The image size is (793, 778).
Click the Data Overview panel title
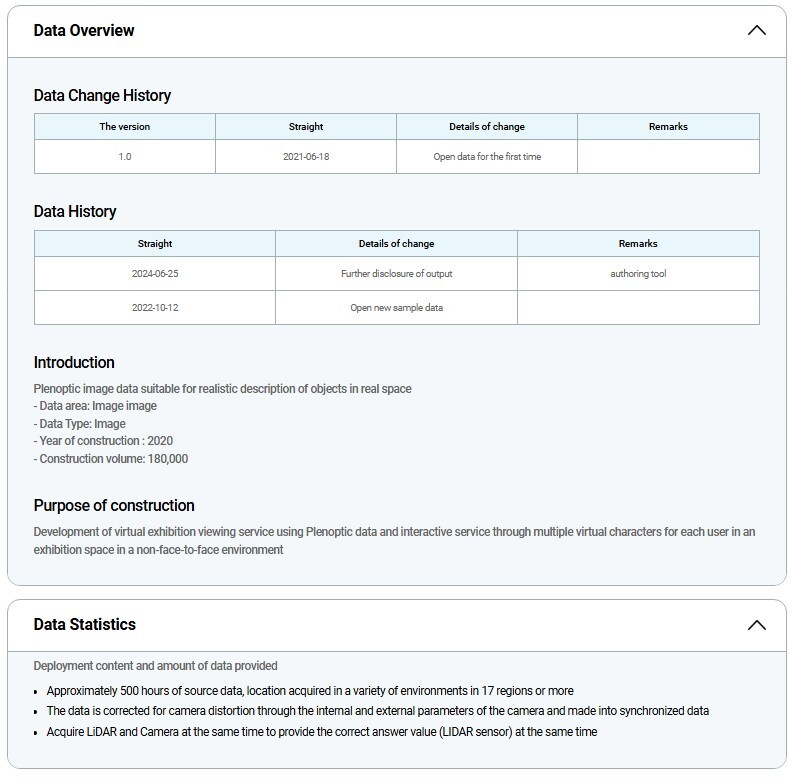[x=84, y=30]
